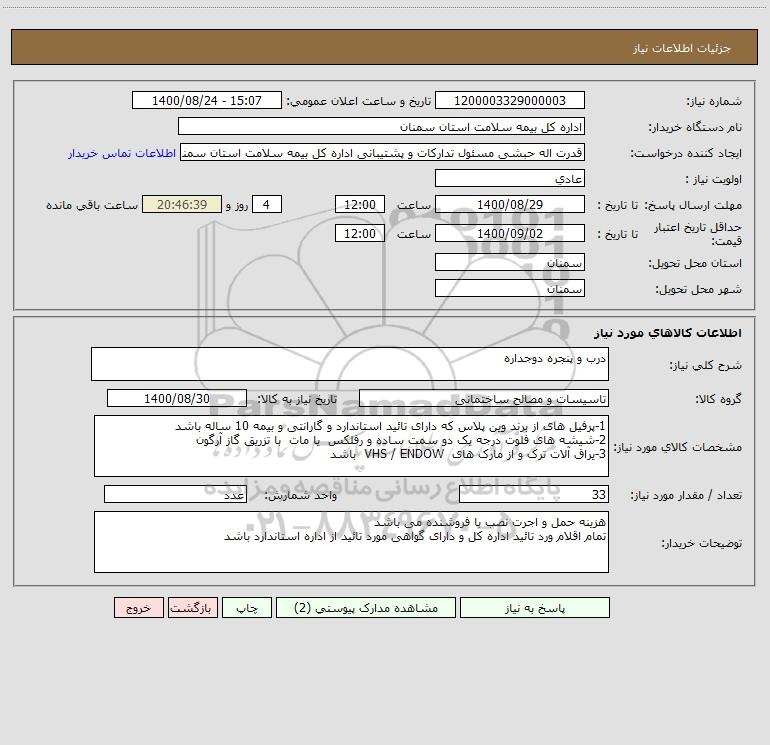Click the price validity time 12:00 field
Viewport: 770px width, 745px height.
coord(359,233)
